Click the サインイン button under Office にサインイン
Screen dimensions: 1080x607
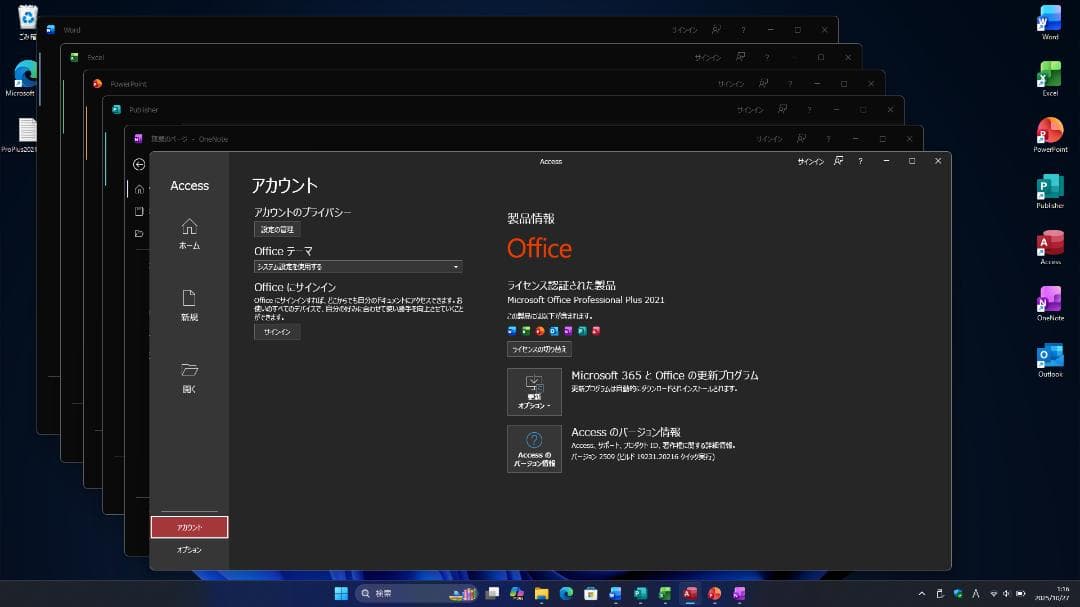pos(277,331)
